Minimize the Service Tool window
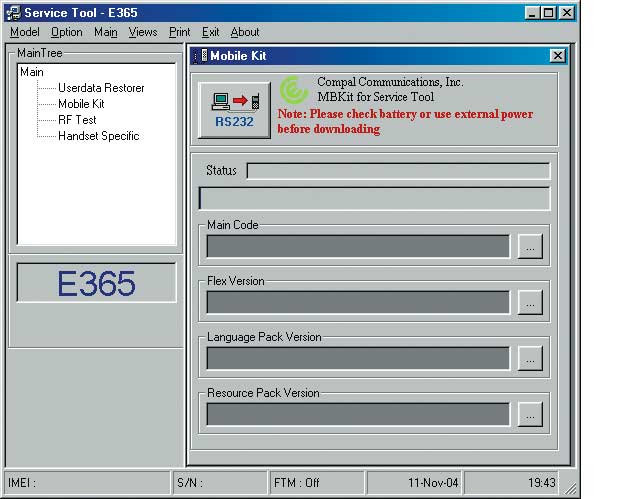The height and width of the screenshot is (499, 641). point(531,13)
